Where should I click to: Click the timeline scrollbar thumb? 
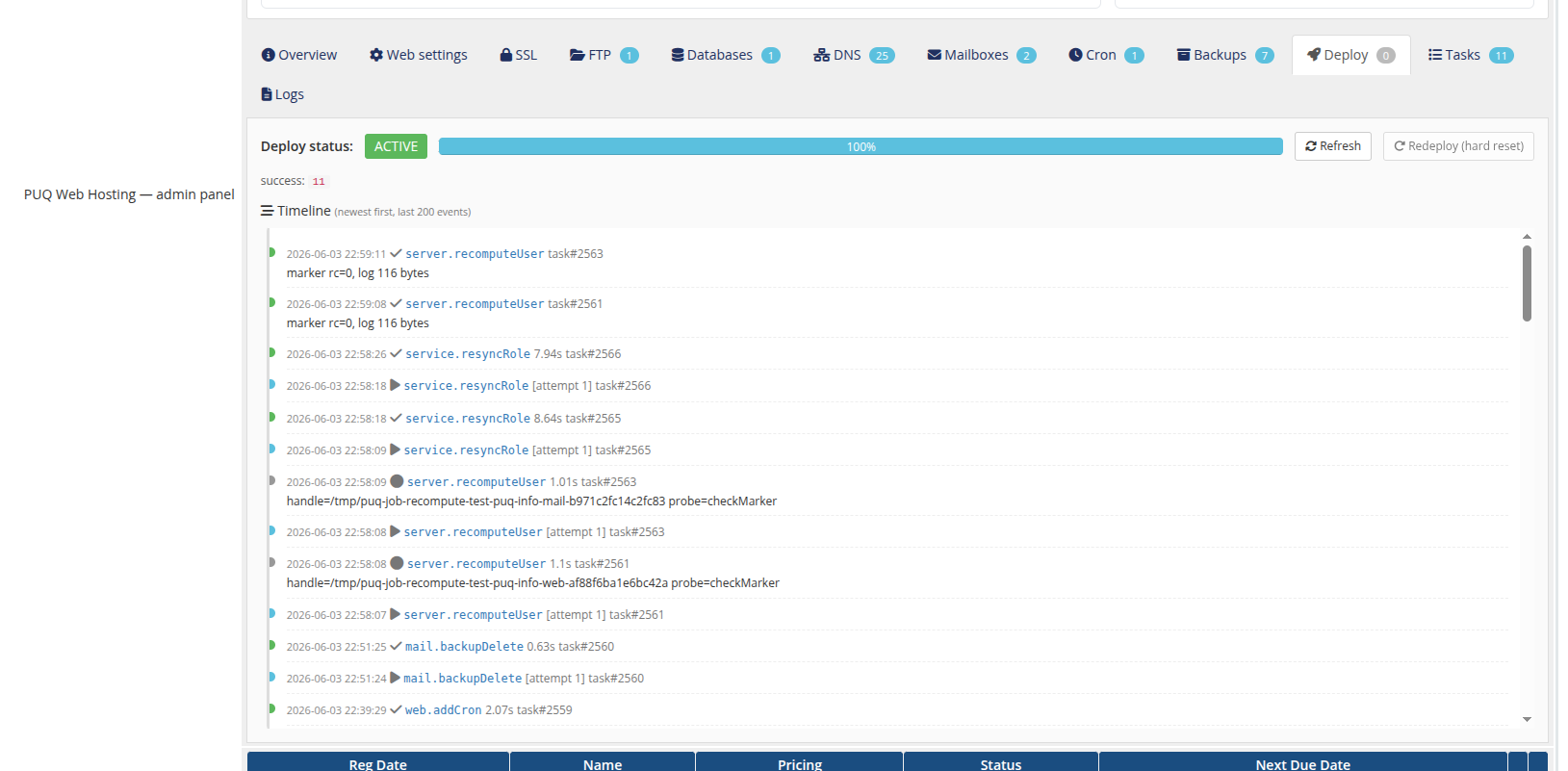[x=1527, y=283]
